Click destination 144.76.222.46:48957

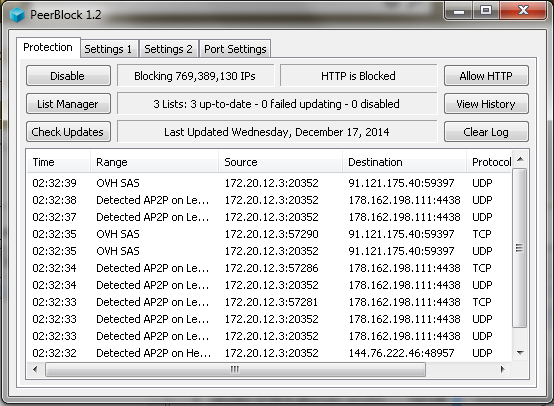click(401, 353)
